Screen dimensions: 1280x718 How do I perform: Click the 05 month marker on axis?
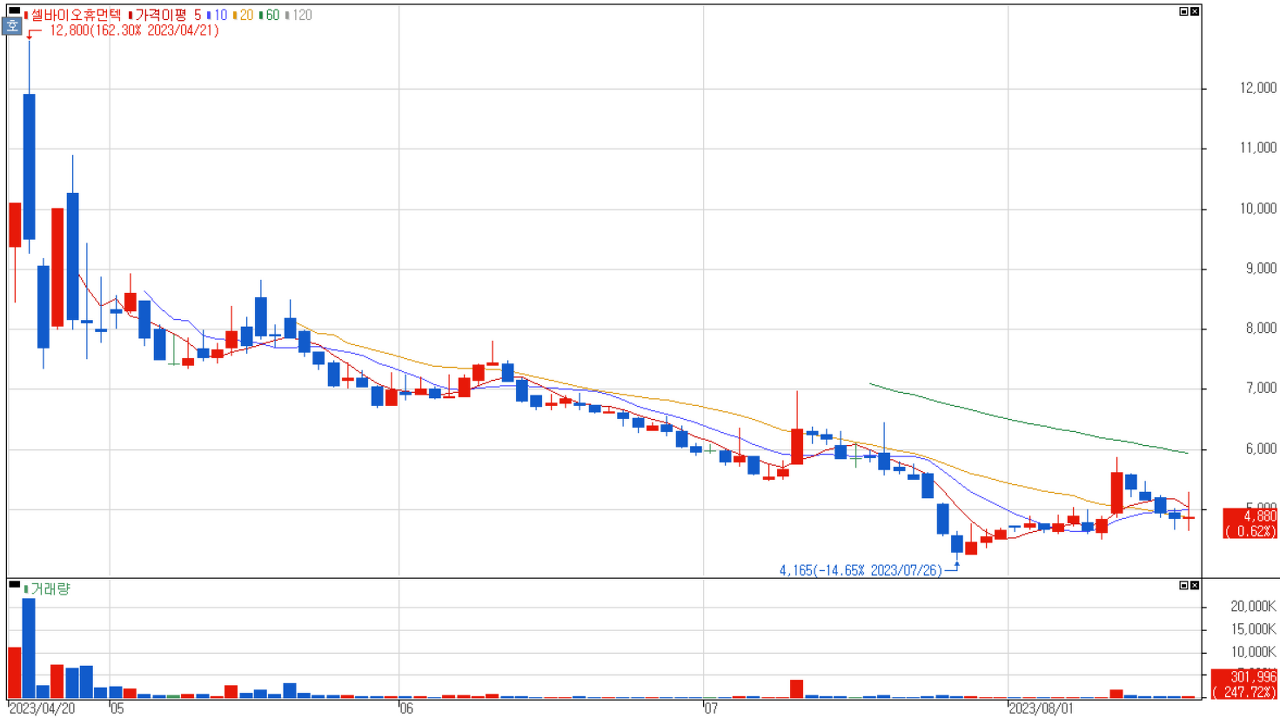[x=117, y=709]
